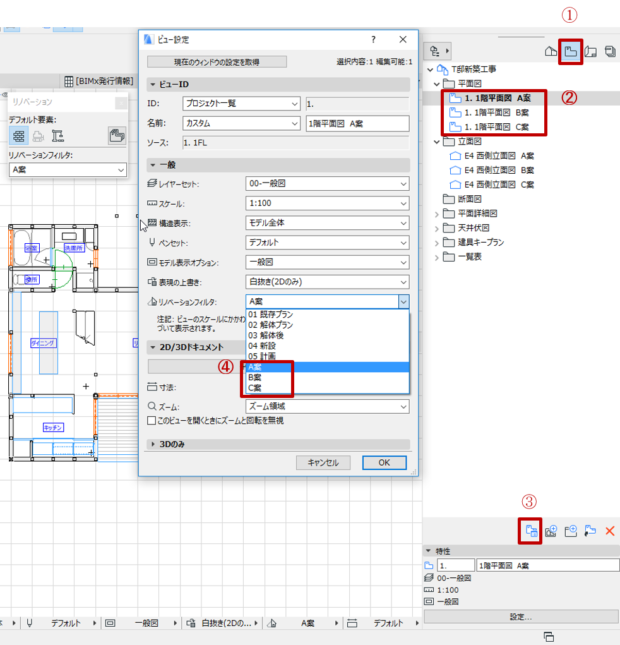The height and width of the screenshot is (645, 620).
Task: Collapse the 一般 section header
Action: pos(278,165)
